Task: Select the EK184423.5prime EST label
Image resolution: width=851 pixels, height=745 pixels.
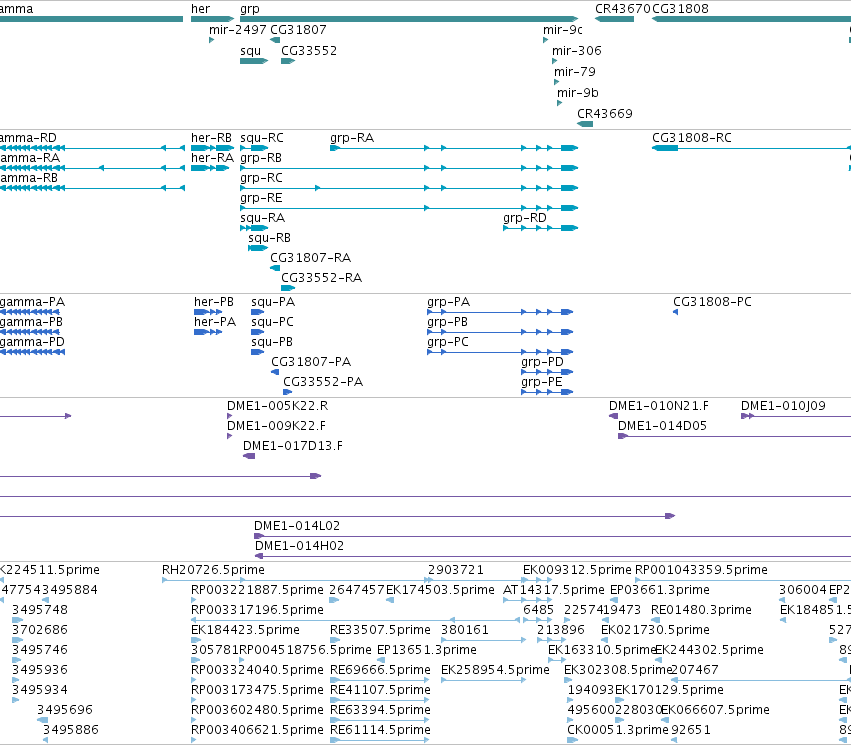Action: pyautogui.click(x=245, y=630)
